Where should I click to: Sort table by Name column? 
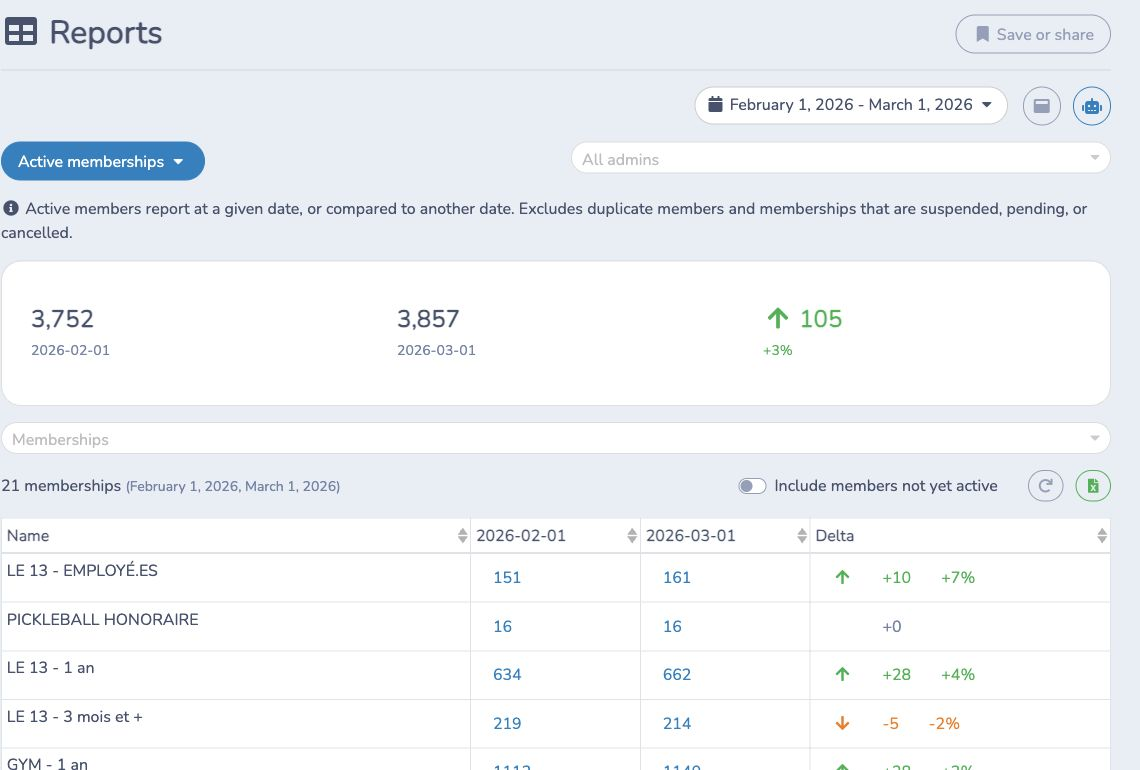click(236, 536)
